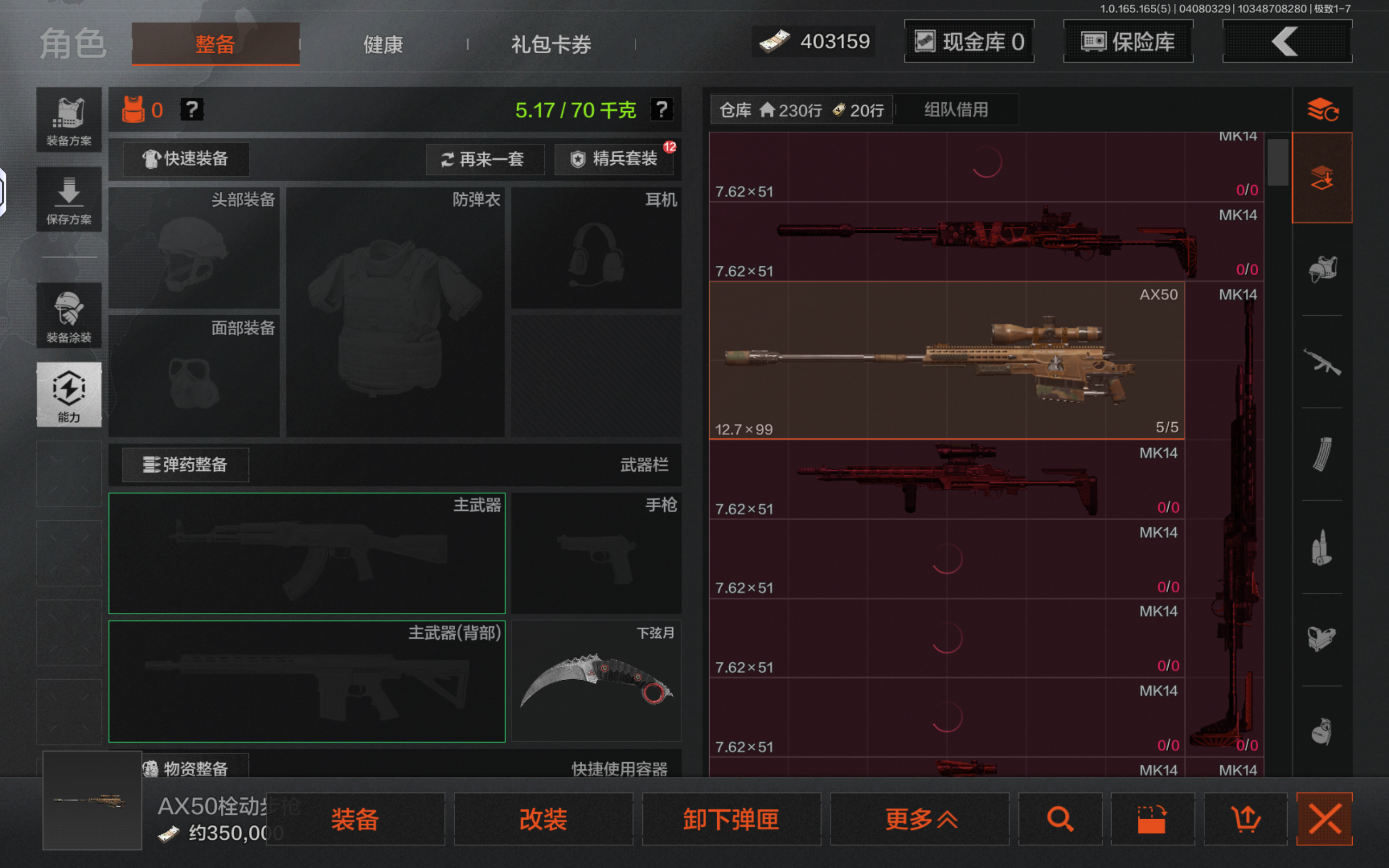Expand the 更多 more options menu
The width and height of the screenshot is (1389, 868).
tap(920, 819)
